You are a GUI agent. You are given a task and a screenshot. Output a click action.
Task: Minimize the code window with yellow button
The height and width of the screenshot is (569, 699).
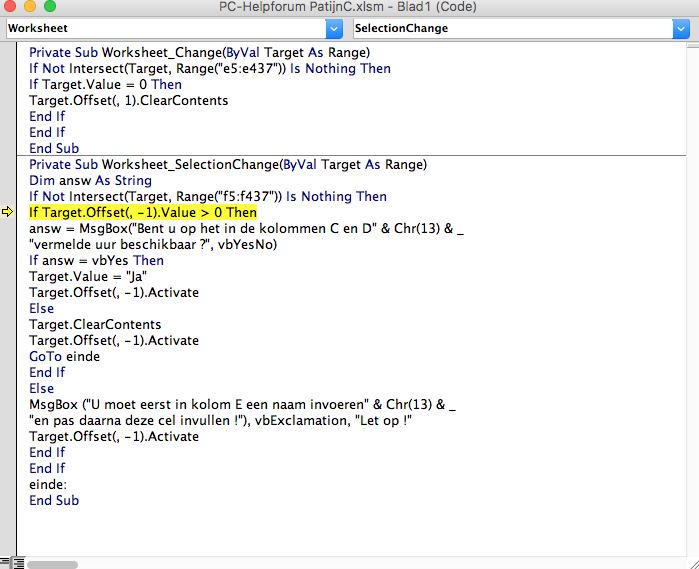[30, 6]
